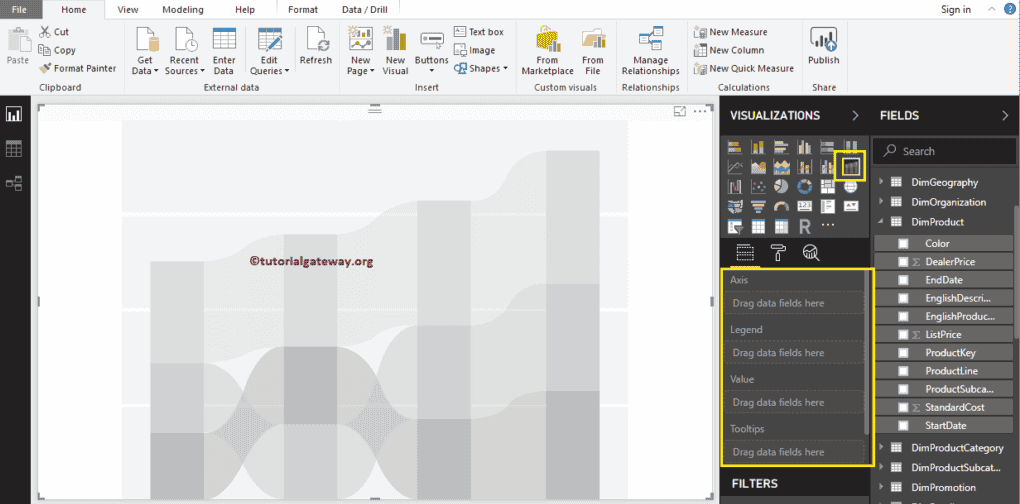Select the Waterfall chart visualization
The height and width of the screenshot is (504, 1020).
pos(735,187)
